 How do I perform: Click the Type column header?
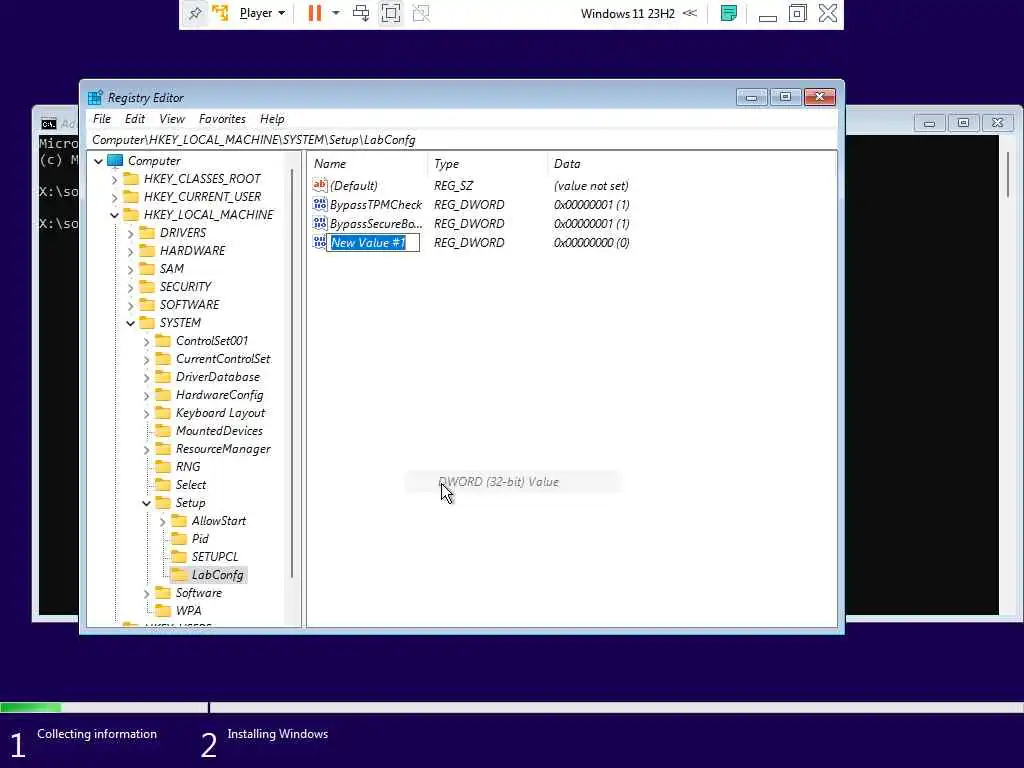coord(487,164)
